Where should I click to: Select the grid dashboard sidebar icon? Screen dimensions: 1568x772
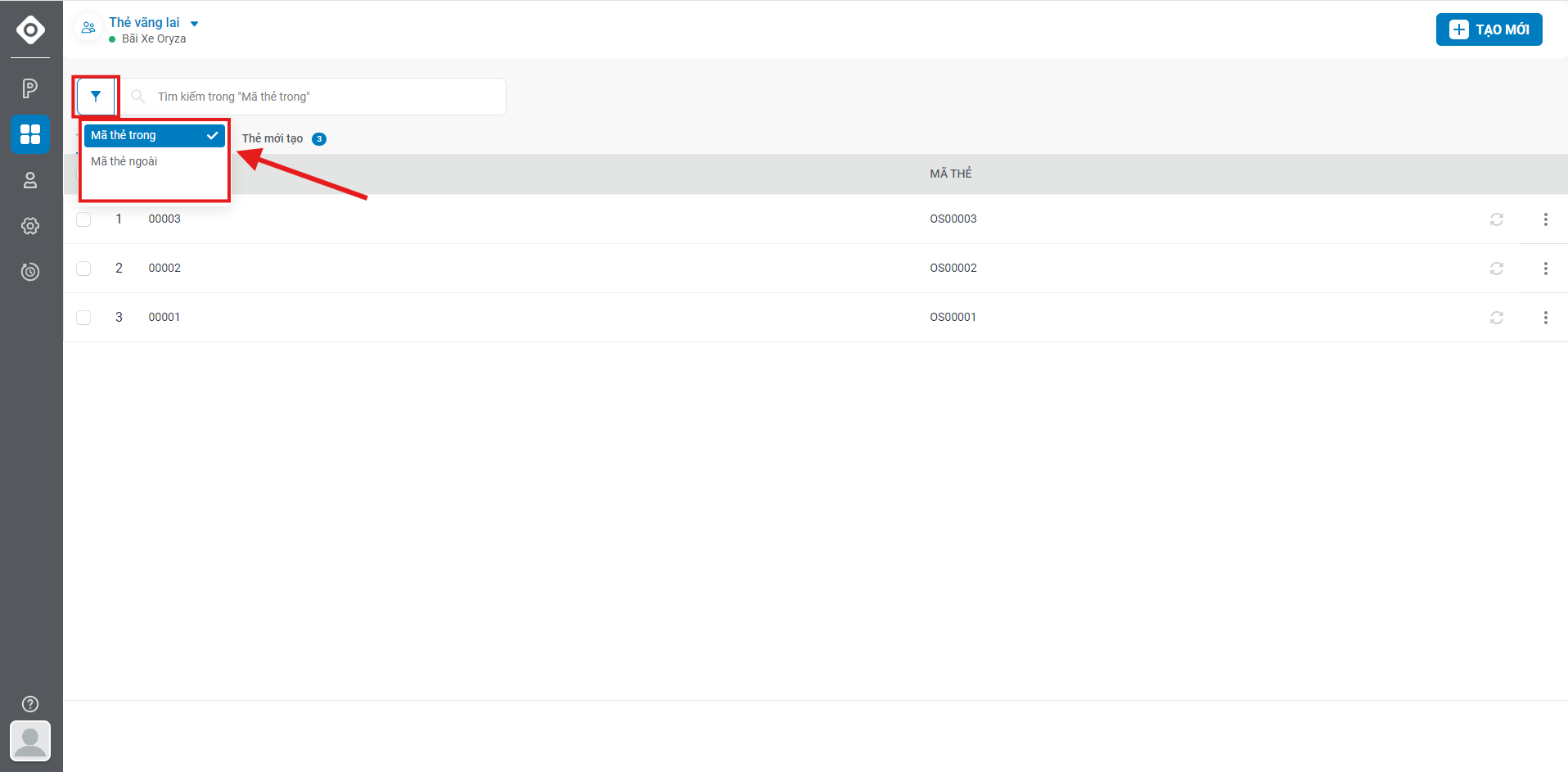[30, 134]
